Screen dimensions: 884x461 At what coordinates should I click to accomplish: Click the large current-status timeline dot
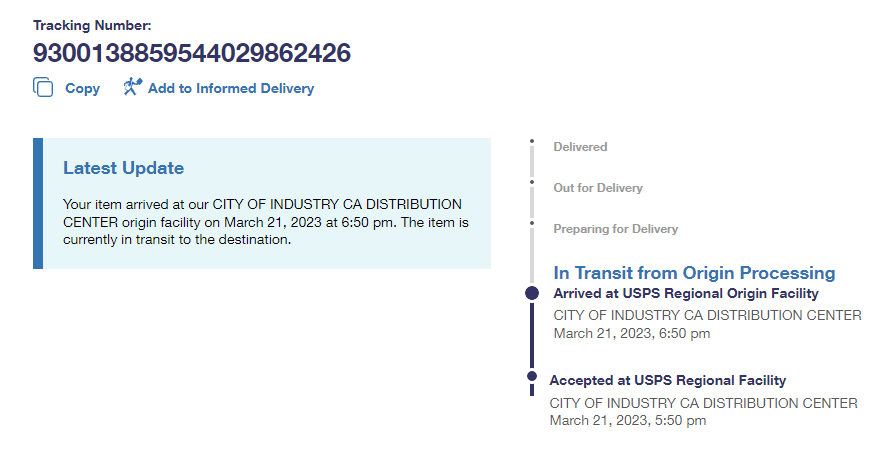click(x=532, y=293)
